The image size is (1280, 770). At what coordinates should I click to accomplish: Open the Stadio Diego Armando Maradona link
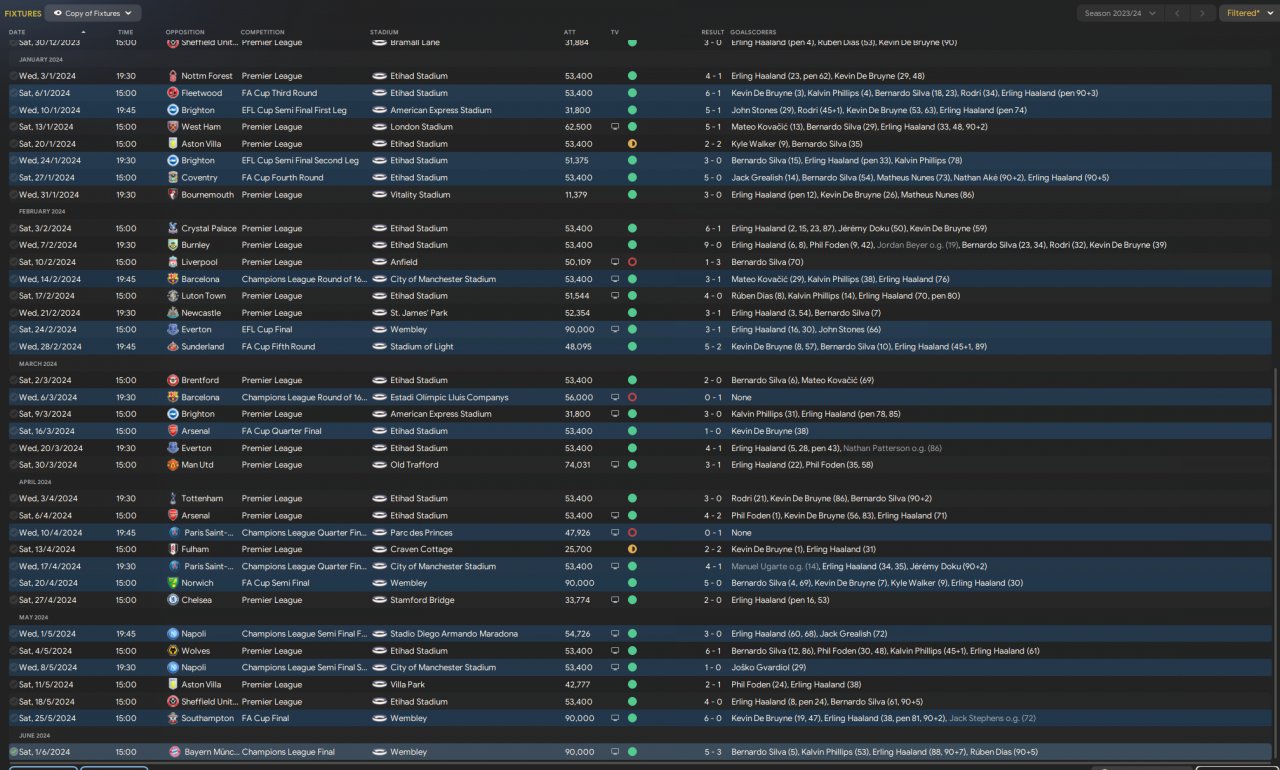tap(454, 634)
